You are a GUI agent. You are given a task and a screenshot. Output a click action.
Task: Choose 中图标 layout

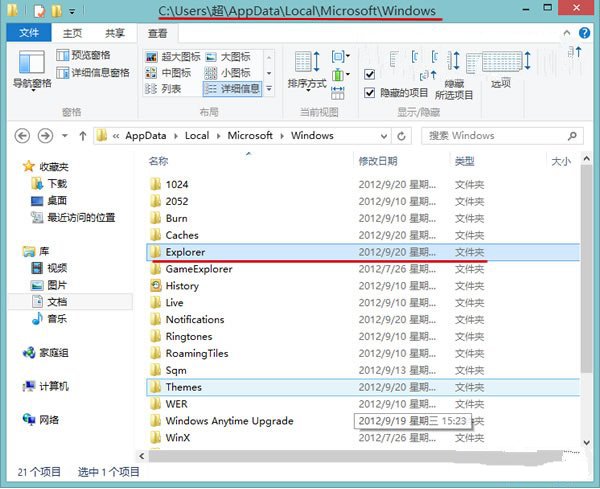pos(168,73)
